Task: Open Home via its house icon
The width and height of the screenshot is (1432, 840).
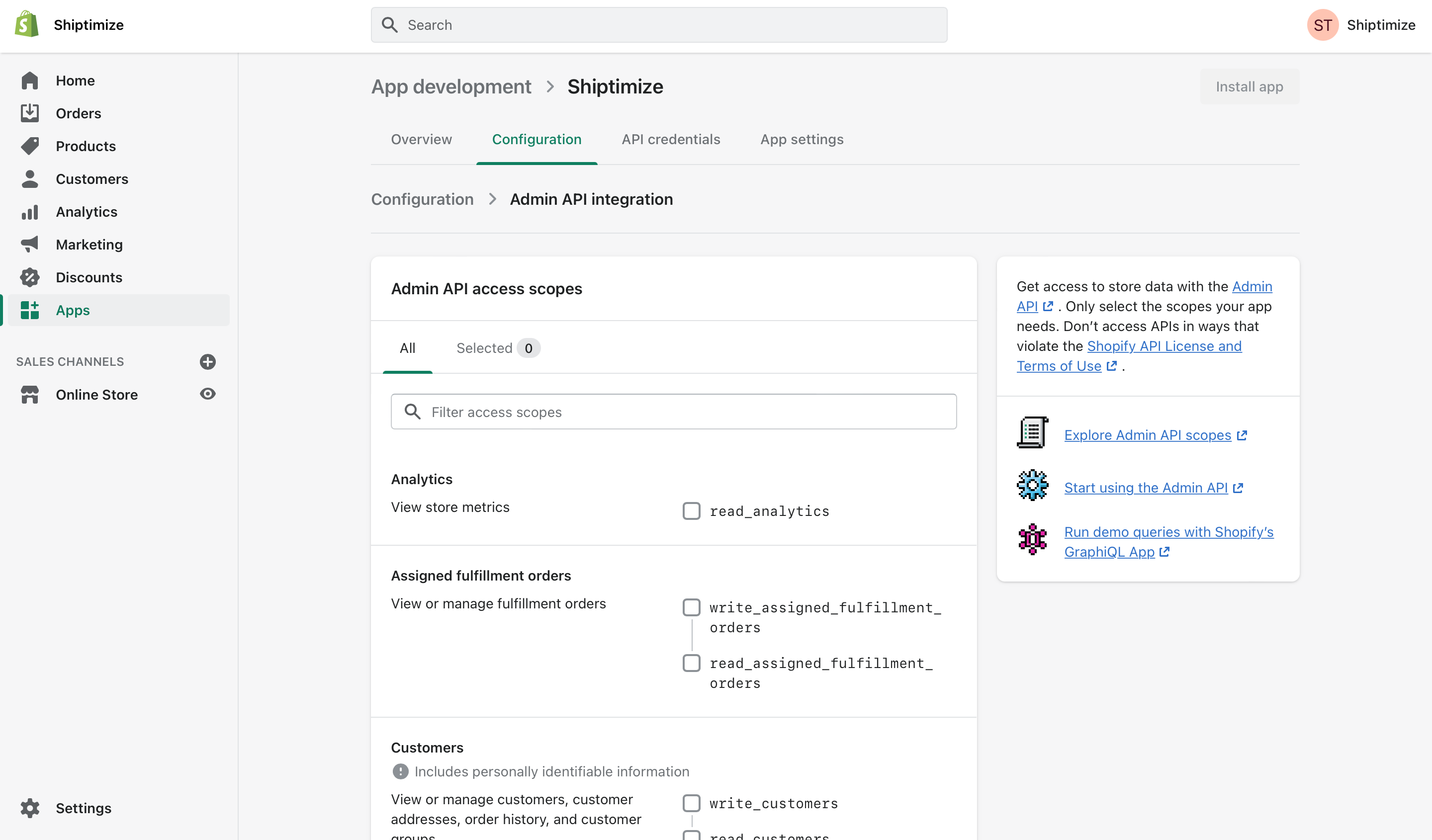Action: (x=29, y=81)
